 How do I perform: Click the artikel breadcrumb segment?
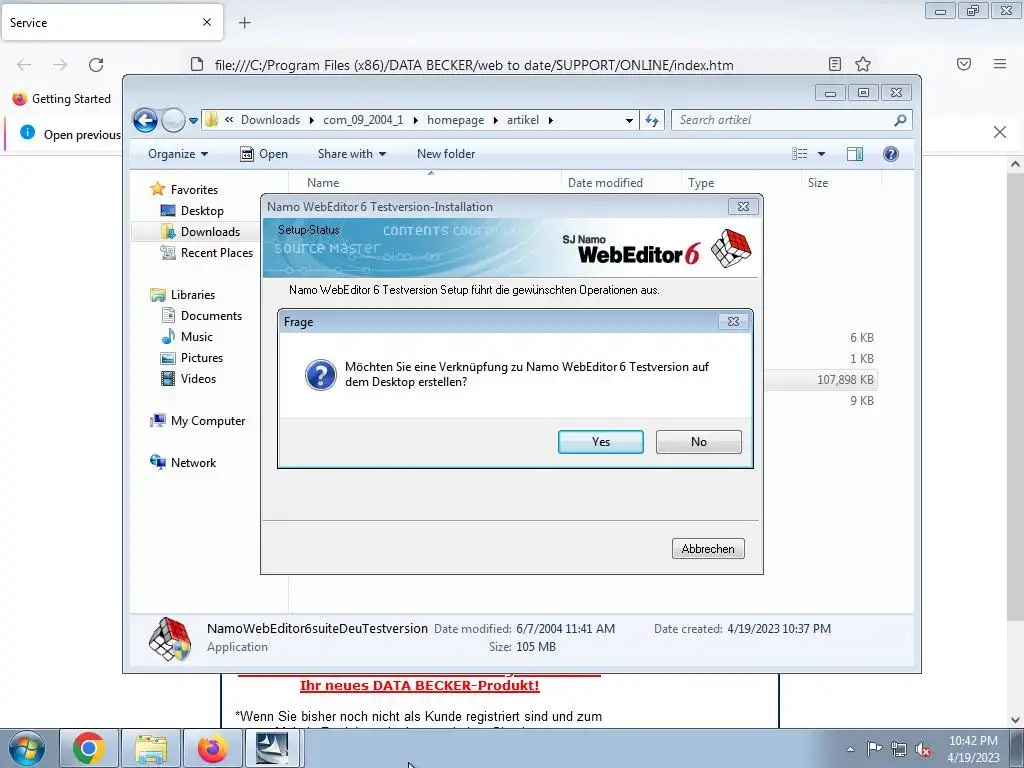(523, 120)
